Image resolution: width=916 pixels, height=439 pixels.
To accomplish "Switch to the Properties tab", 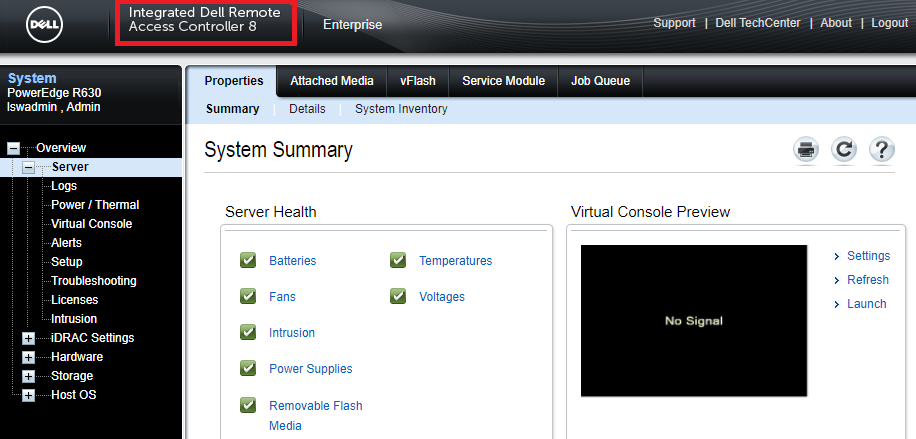I will [x=234, y=81].
